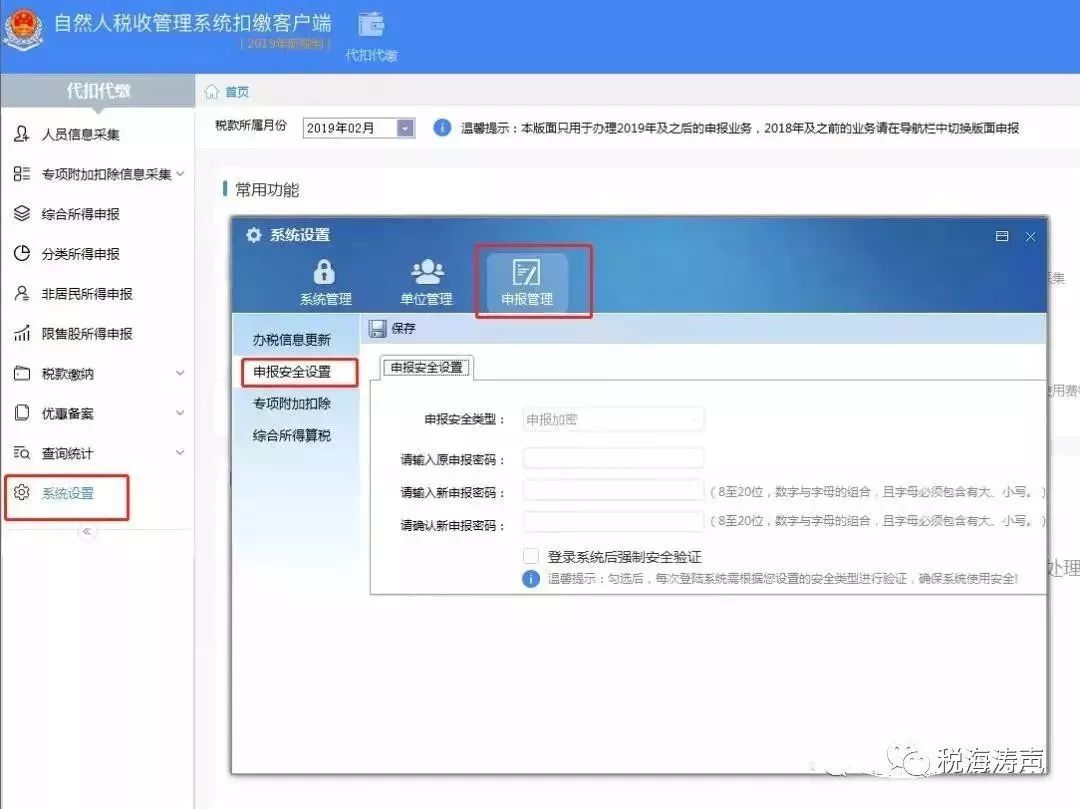Click the 非居民所得申报 user icon
Image resolution: width=1080 pixels, height=809 pixels.
[21, 293]
